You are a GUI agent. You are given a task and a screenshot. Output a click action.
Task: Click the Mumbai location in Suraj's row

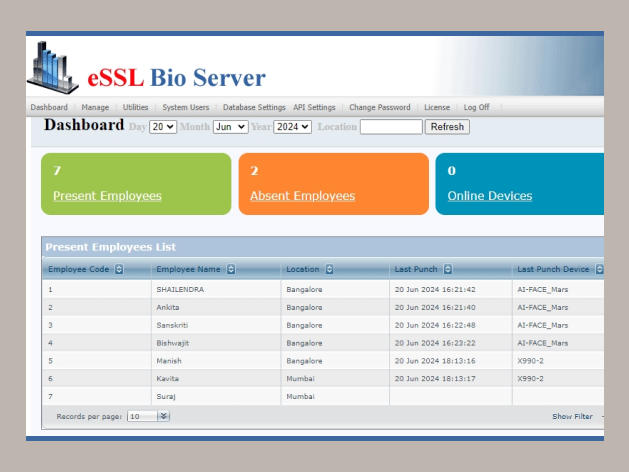click(x=300, y=397)
